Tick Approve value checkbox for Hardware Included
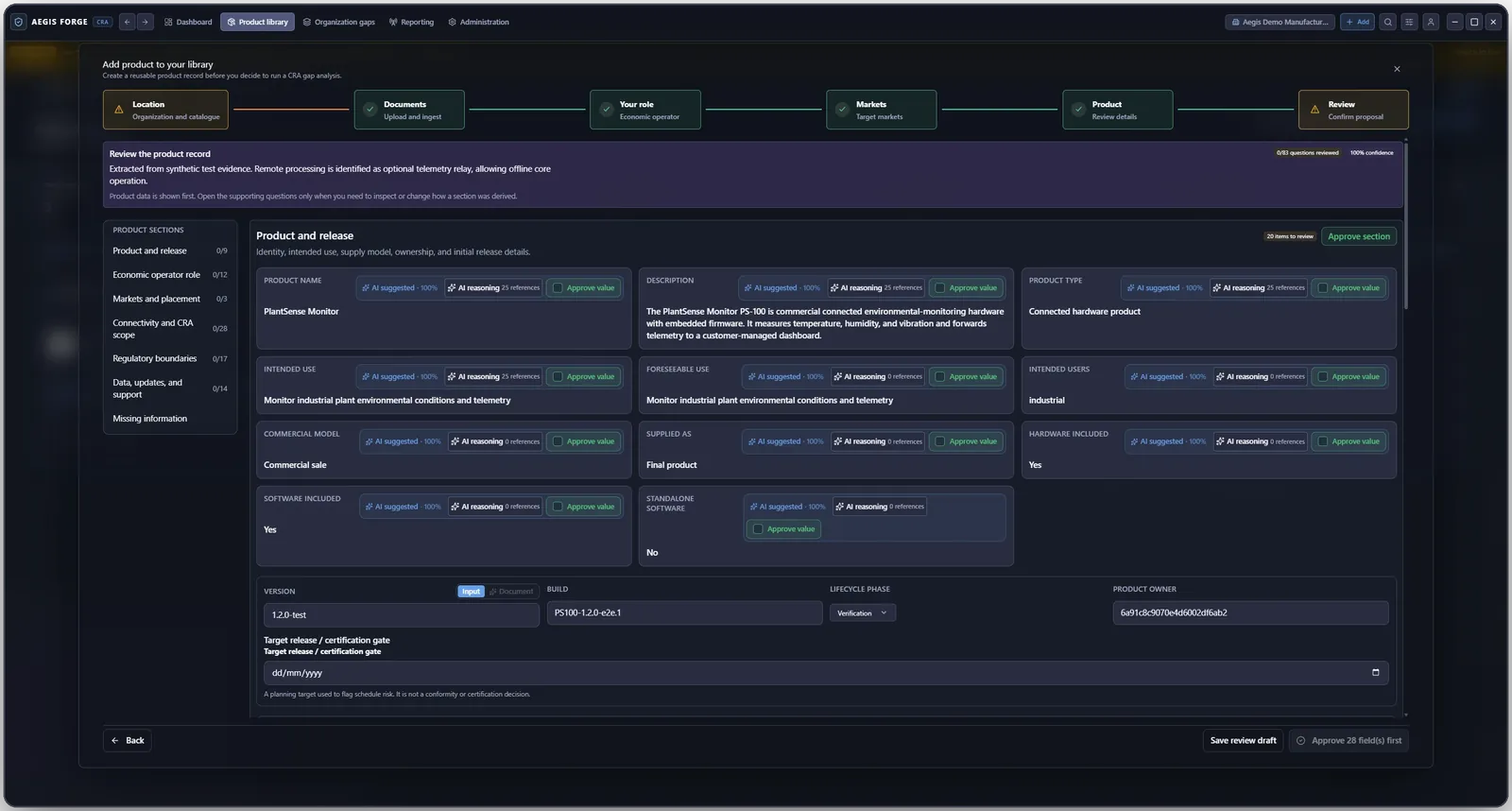The image size is (1512, 811). (x=1323, y=441)
